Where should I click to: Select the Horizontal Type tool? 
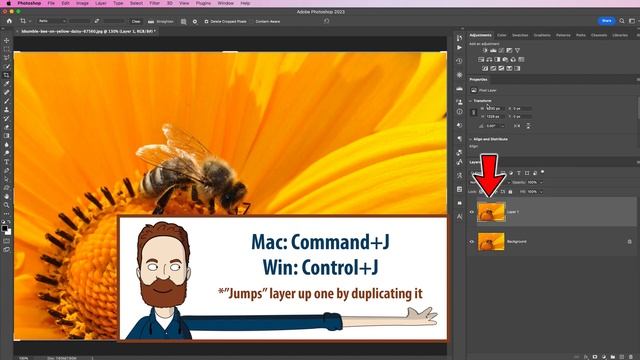click(x=7, y=162)
